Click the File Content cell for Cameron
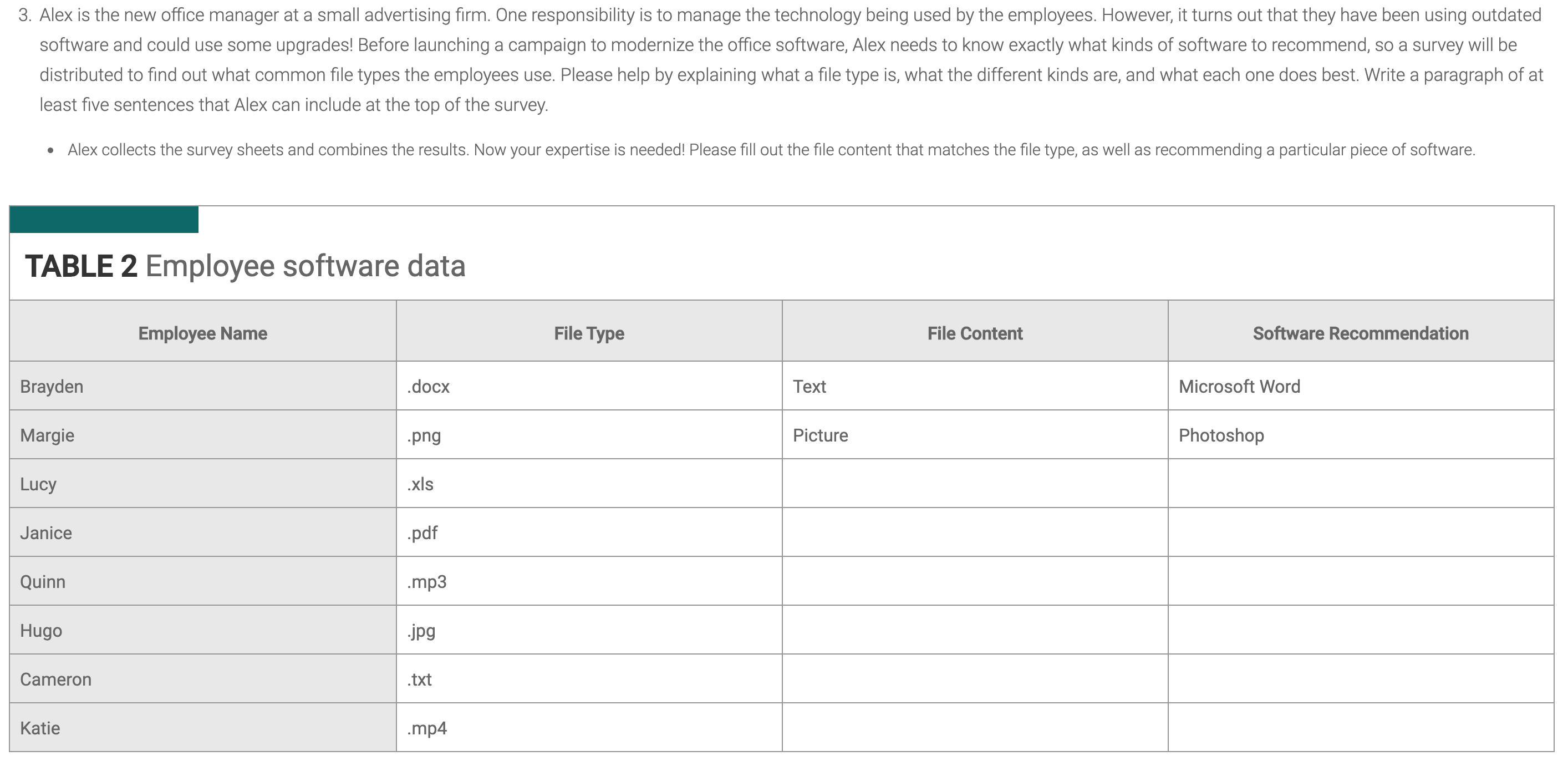The image size is (1568, 771). (x=975, y=678)
